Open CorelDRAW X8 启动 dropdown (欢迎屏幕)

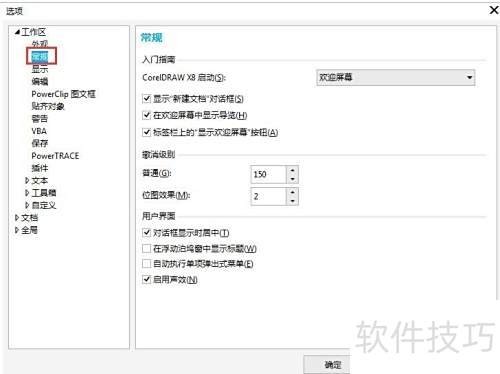(395, 78)
